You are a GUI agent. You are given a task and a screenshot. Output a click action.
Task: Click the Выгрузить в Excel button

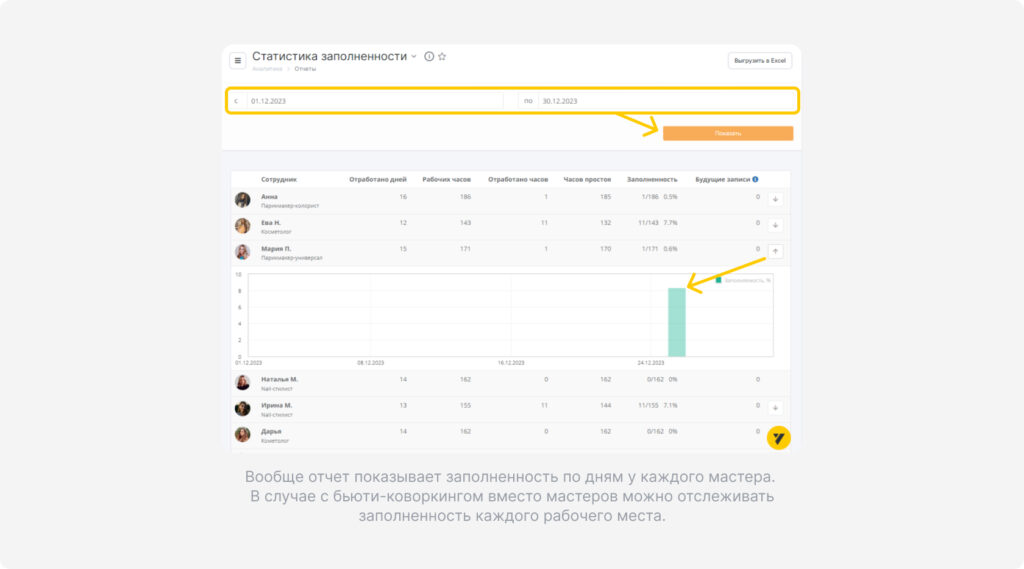[760, 61]
